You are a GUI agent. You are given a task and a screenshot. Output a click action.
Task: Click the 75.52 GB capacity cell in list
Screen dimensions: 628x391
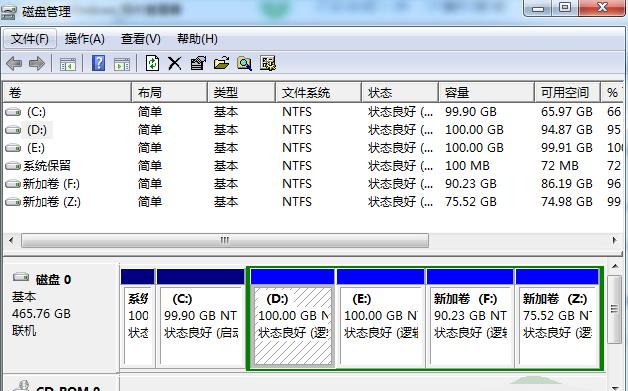[x=471, y=202]
